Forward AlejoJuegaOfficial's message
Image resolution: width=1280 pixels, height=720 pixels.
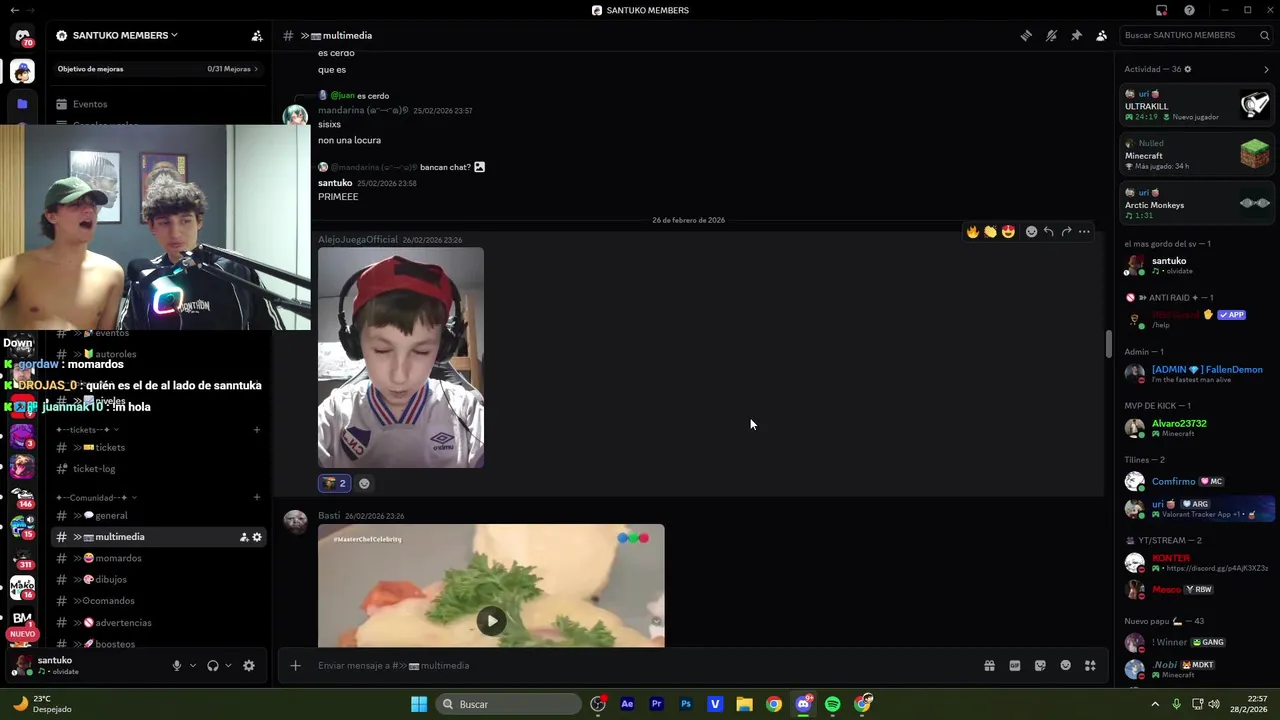tap(1066, 232)
